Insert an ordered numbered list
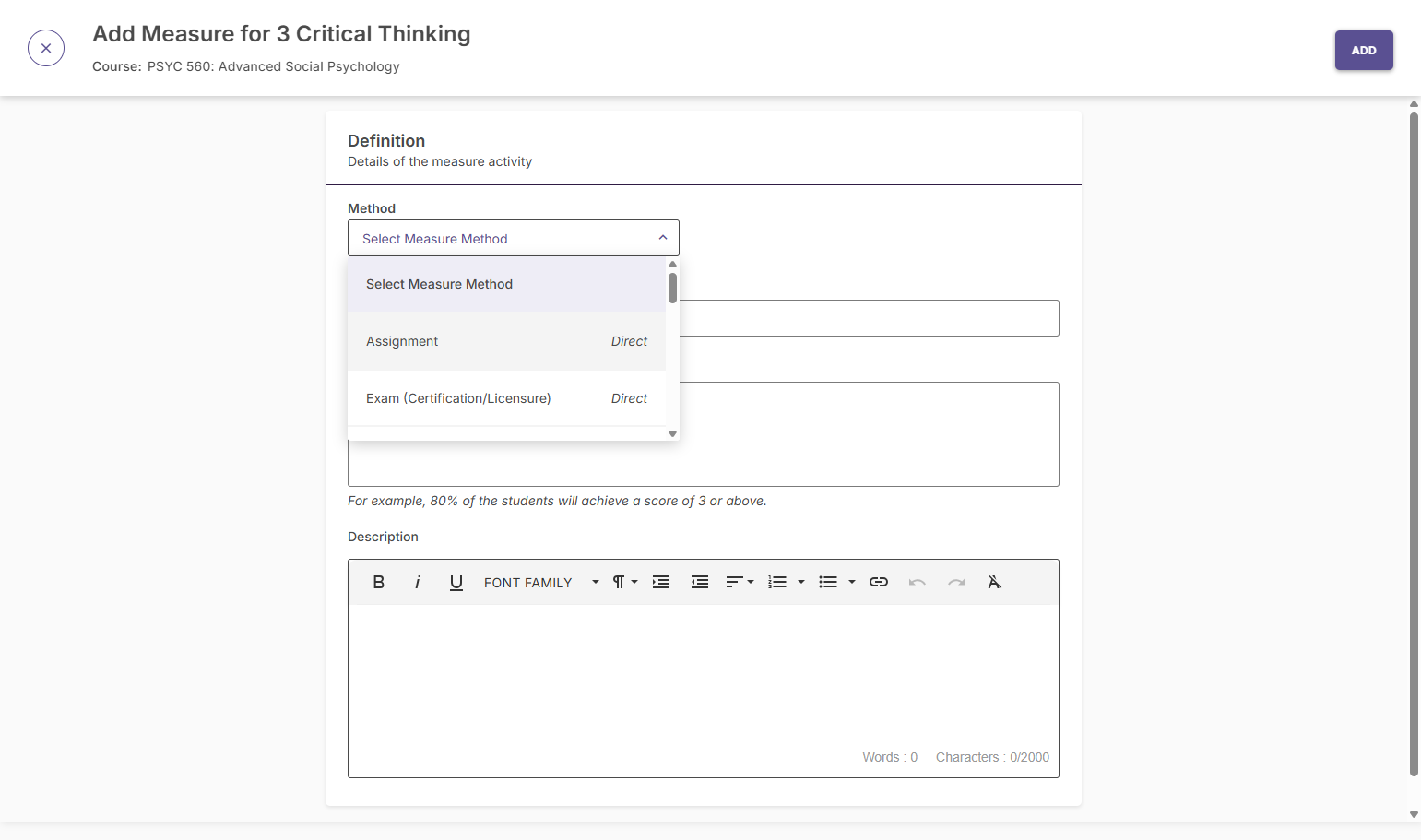 pyautogui.click(x=777, y=582)
